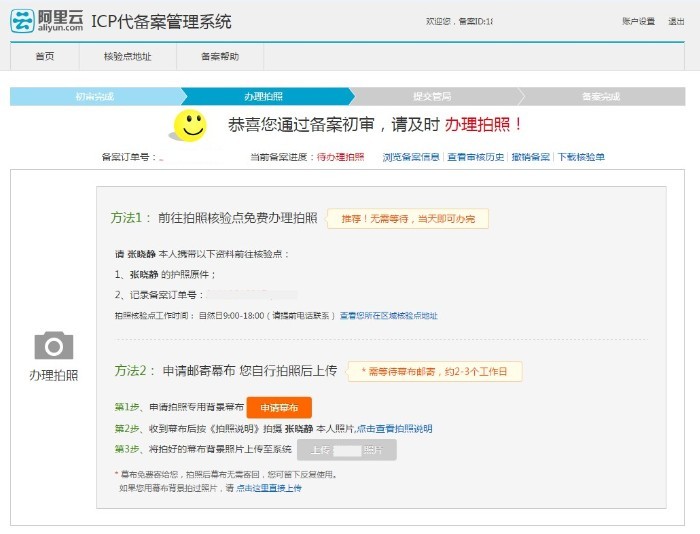This screenshot has height=534, width=700.
Task: Click the gray upload photo button
Action: pos(346,450)
